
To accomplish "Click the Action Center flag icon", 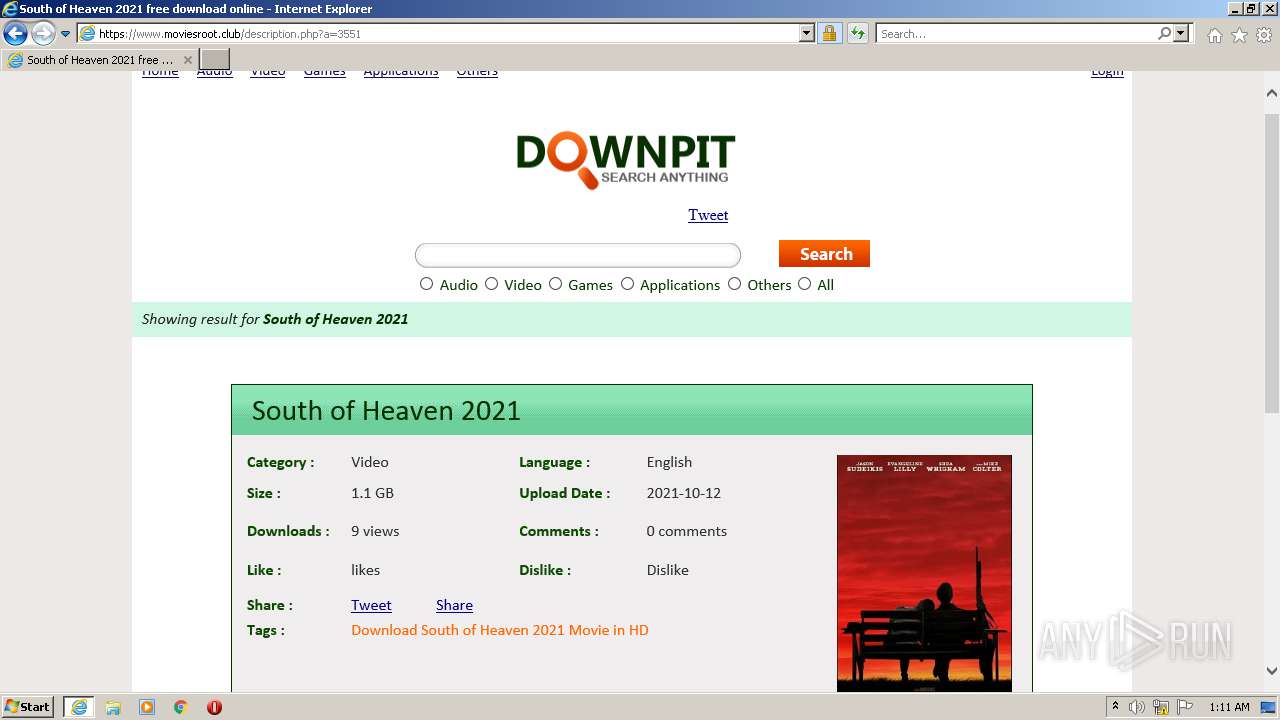I will [x=1185, y=707].
